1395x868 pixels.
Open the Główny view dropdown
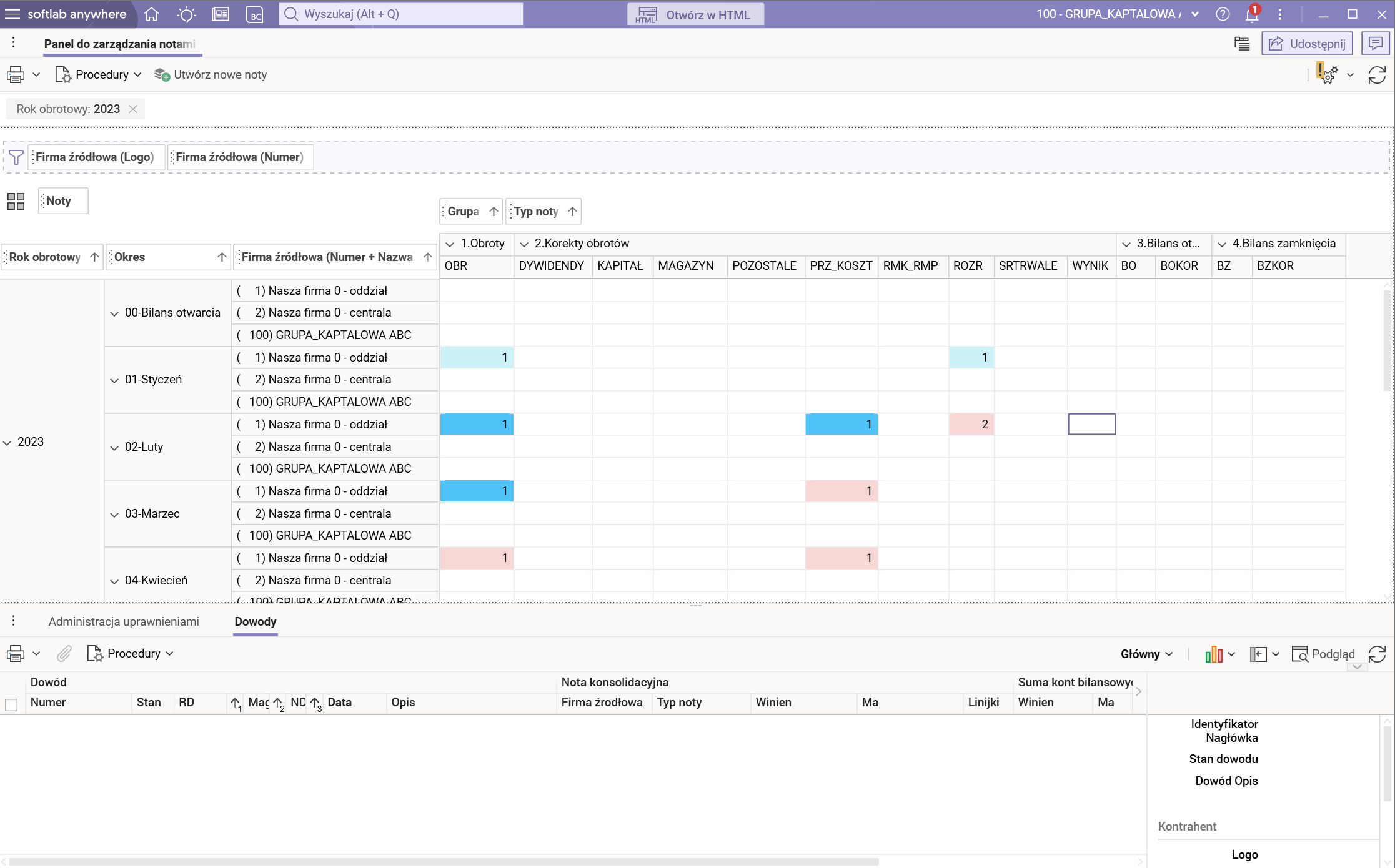pos(1146,654)
